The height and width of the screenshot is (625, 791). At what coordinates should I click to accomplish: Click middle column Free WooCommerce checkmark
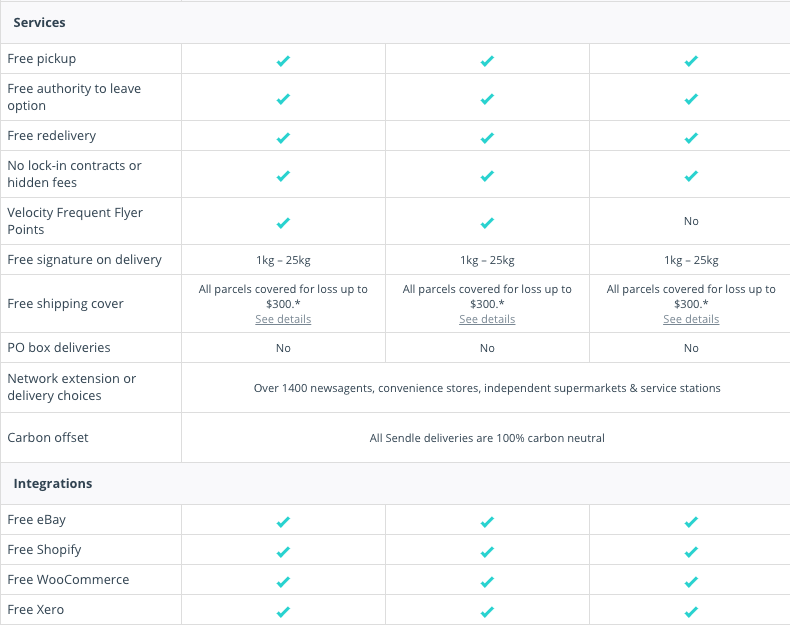pos(487,582)
